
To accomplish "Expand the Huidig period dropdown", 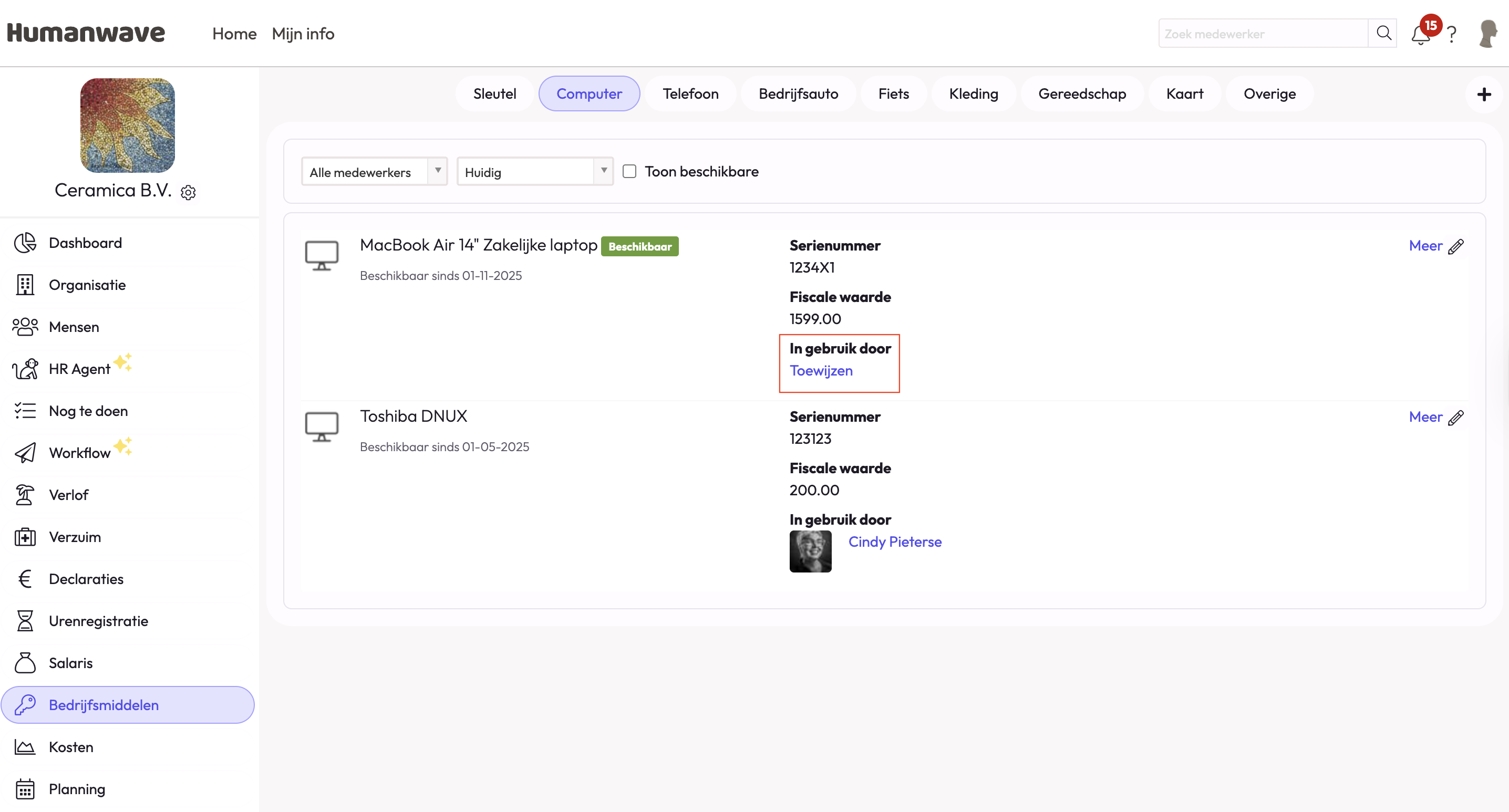I will pyautogui.click(x=534, y=172).
